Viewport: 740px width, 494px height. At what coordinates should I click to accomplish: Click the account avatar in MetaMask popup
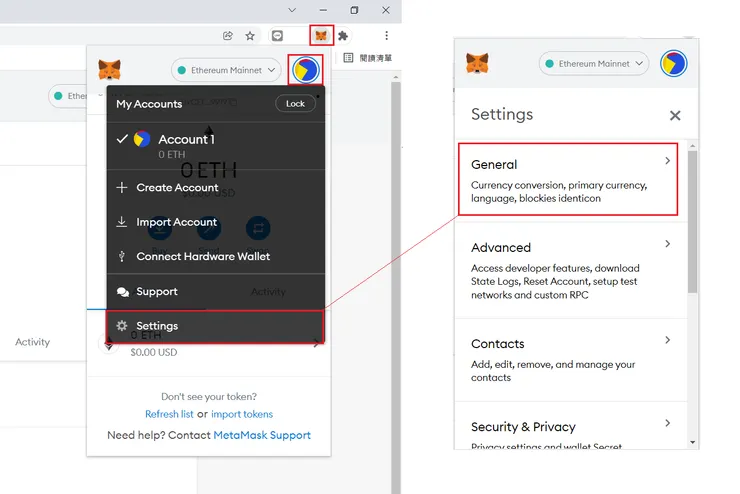pyautogui.click(x=306, y=70)
